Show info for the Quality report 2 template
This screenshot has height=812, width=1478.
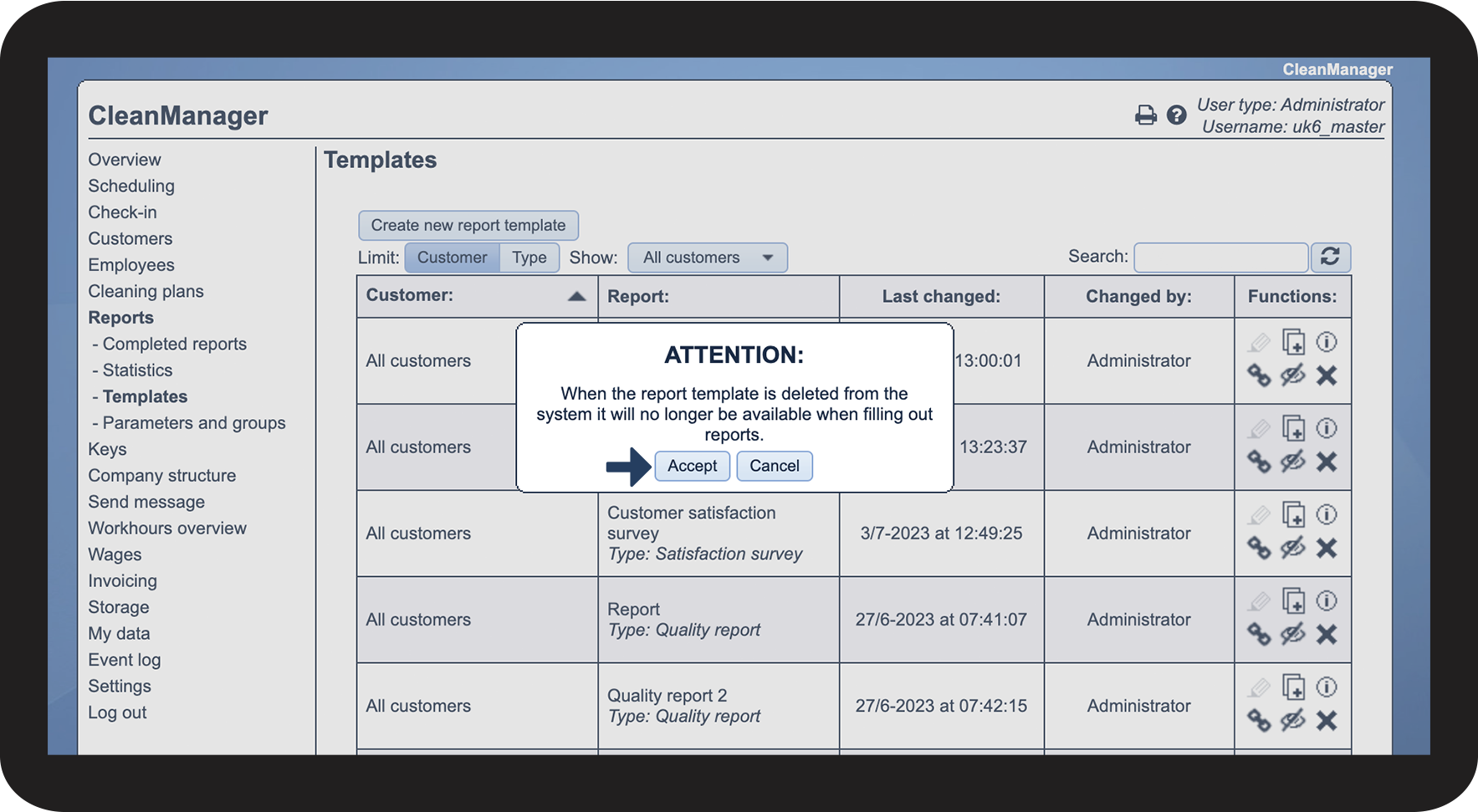[1326, 687]
